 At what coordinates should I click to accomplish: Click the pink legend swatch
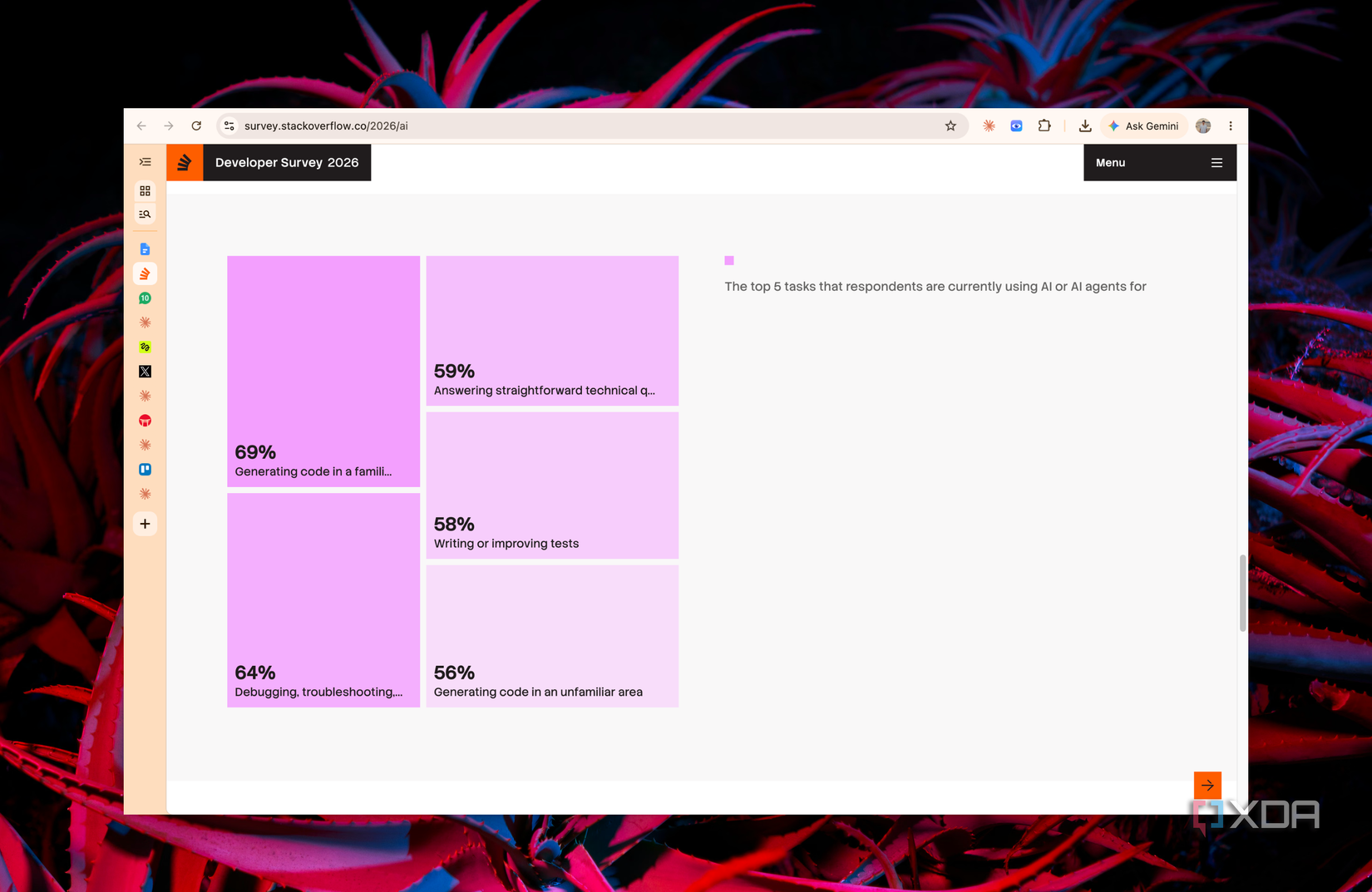[x=729, y=261]
